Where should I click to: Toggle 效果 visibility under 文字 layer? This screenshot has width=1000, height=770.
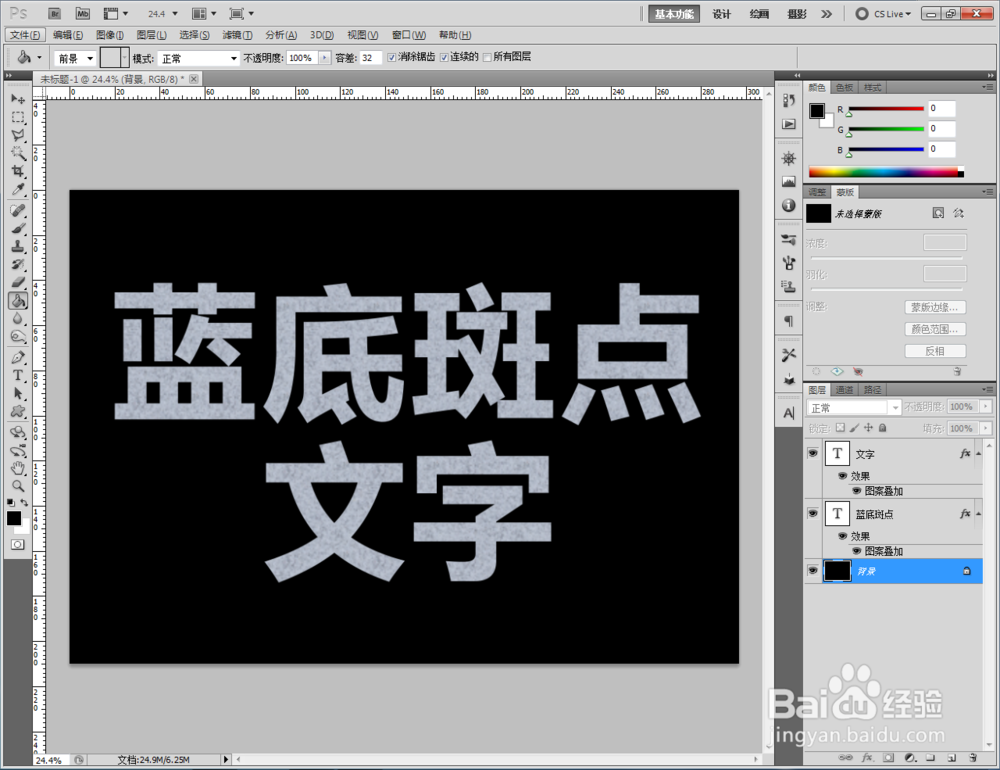click(x=842, y=476)
